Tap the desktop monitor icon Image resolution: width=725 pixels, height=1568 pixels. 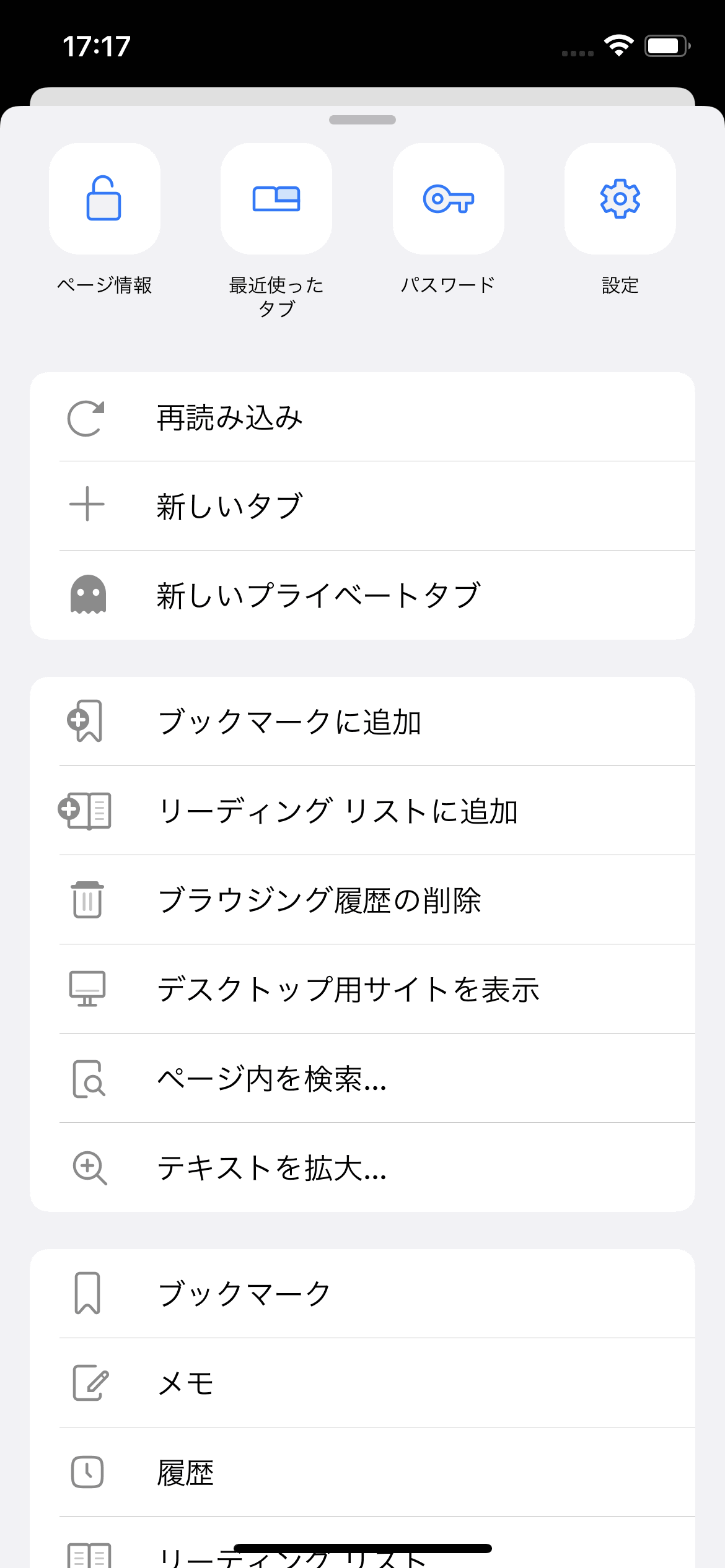click(x=87, y=989)
